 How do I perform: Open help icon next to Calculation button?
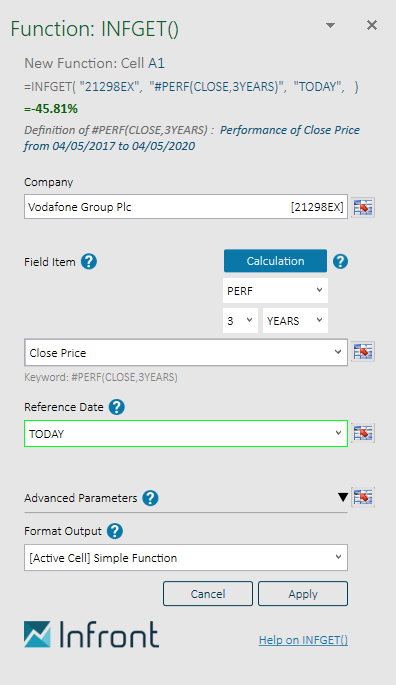click(340, 262)
